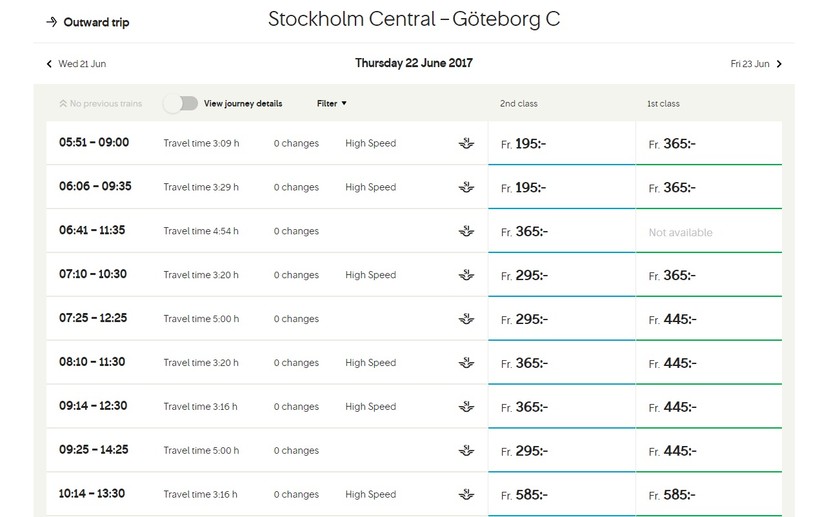Choose 2nd class fare 295 for 07:10 train

pyautogui.click(x=561, y=275)
